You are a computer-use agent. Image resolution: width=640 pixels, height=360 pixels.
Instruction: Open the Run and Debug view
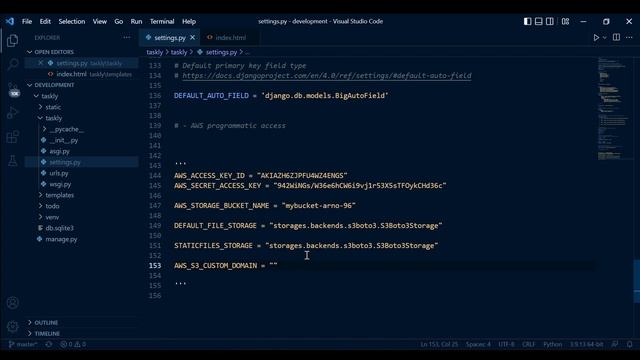pyautogui.click(x=13, y=113)
